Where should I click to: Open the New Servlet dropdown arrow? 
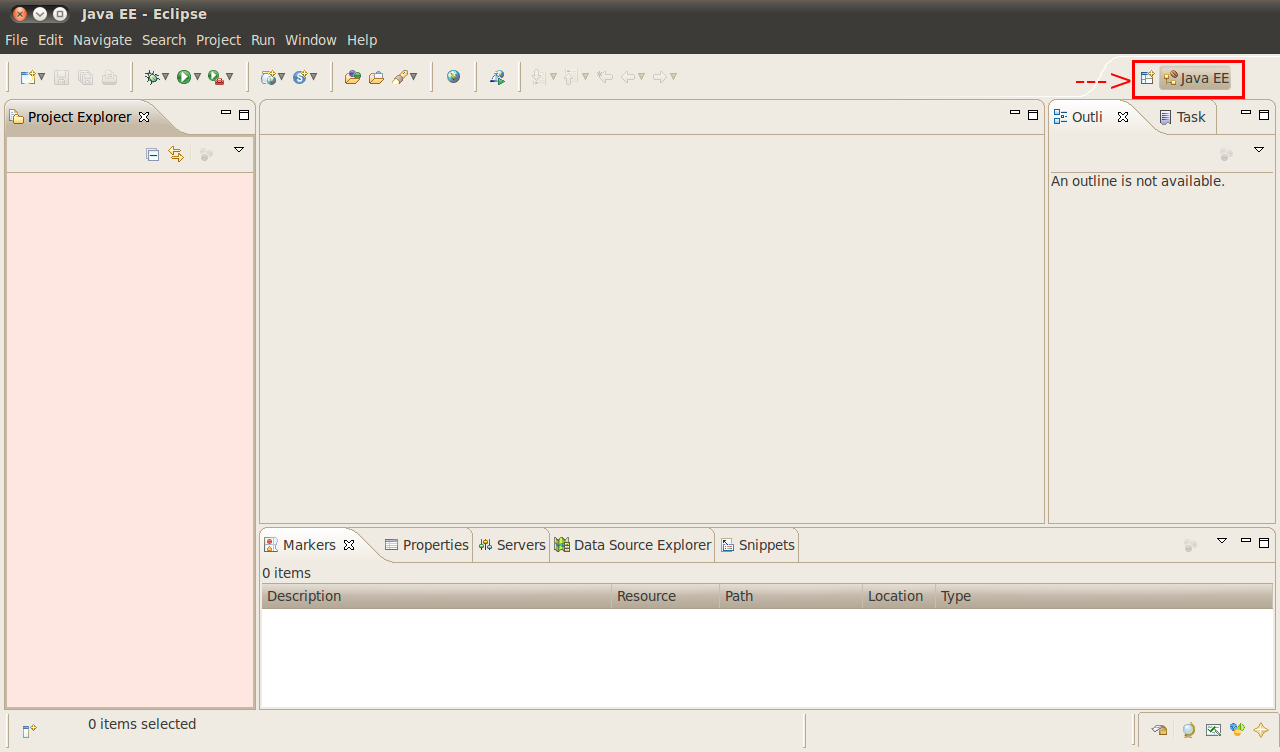313,77
